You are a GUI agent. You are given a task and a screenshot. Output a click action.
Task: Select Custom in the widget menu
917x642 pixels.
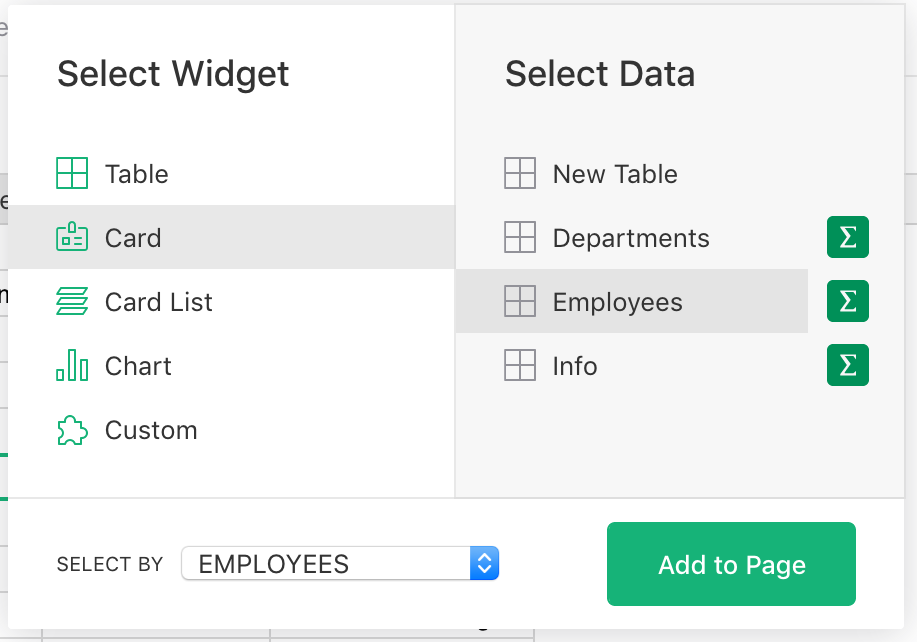[x=149, y=429]
